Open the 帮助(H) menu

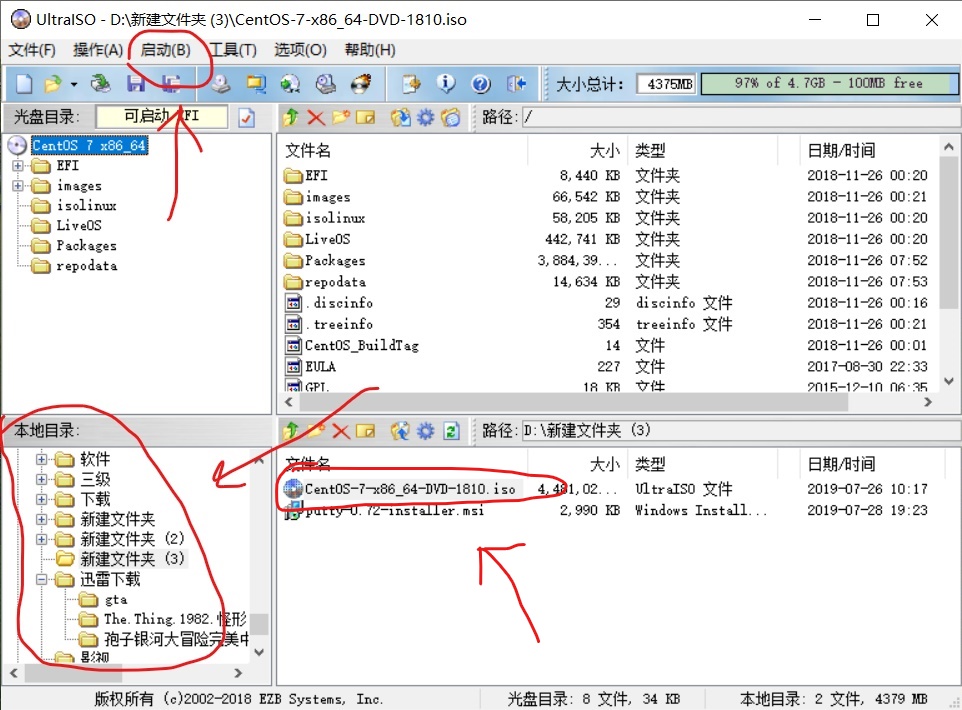[x=370, y=50]
